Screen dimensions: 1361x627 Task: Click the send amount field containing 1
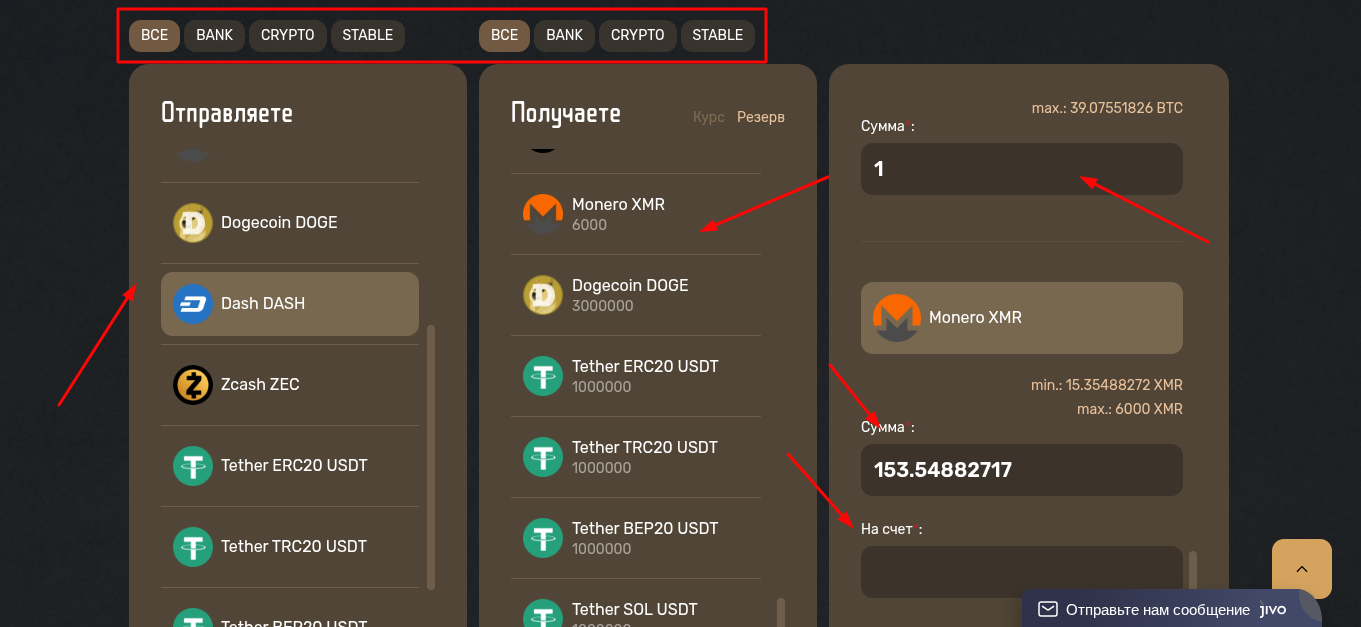tap(1022, 169)
